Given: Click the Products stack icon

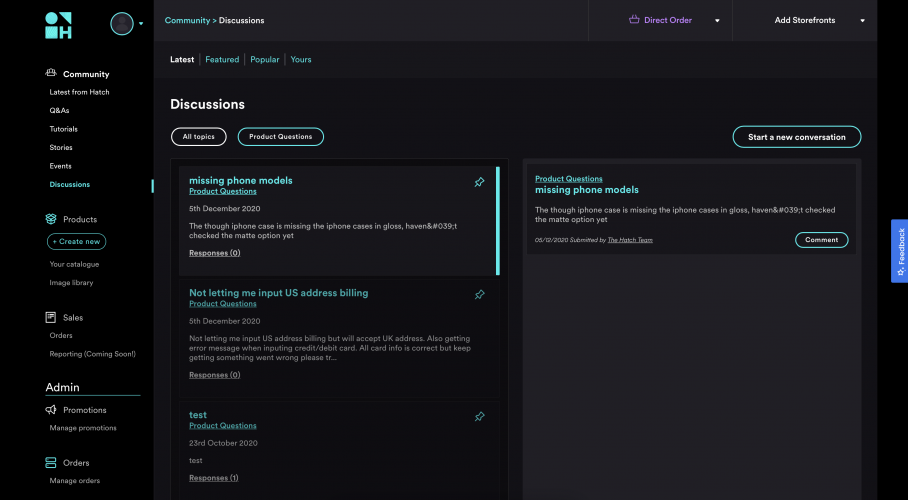Looking at the screenshot, I should click(x=51, y=219).
